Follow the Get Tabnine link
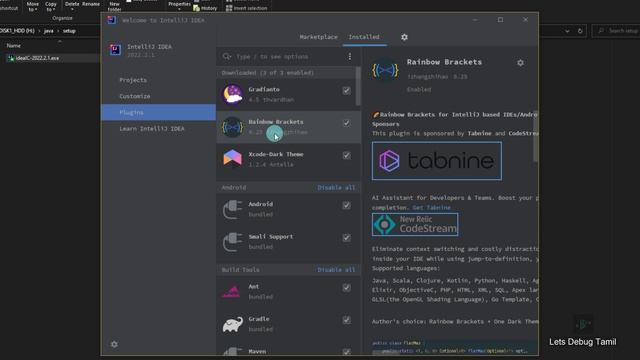 click(431, 208)
